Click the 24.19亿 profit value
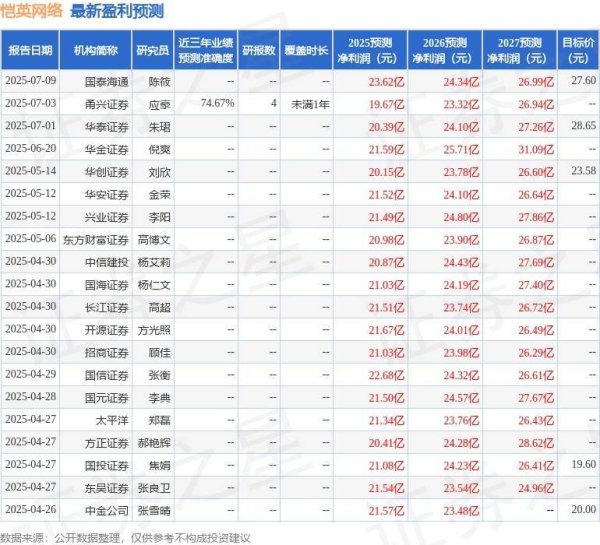The image size is (600, 545). tap(461, 285)
